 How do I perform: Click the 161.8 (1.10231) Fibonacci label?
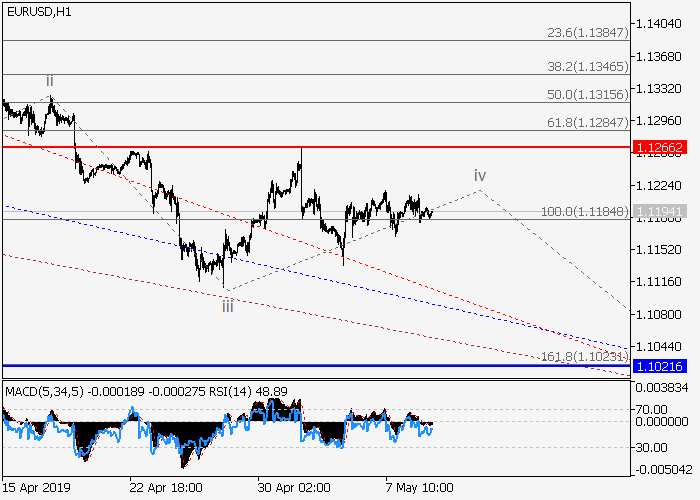click(x=583, y=357)
